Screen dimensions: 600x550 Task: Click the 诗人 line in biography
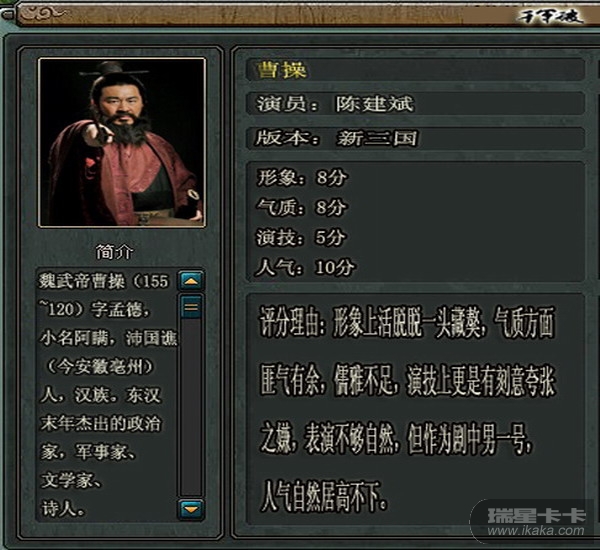click(x=63, y=509)
